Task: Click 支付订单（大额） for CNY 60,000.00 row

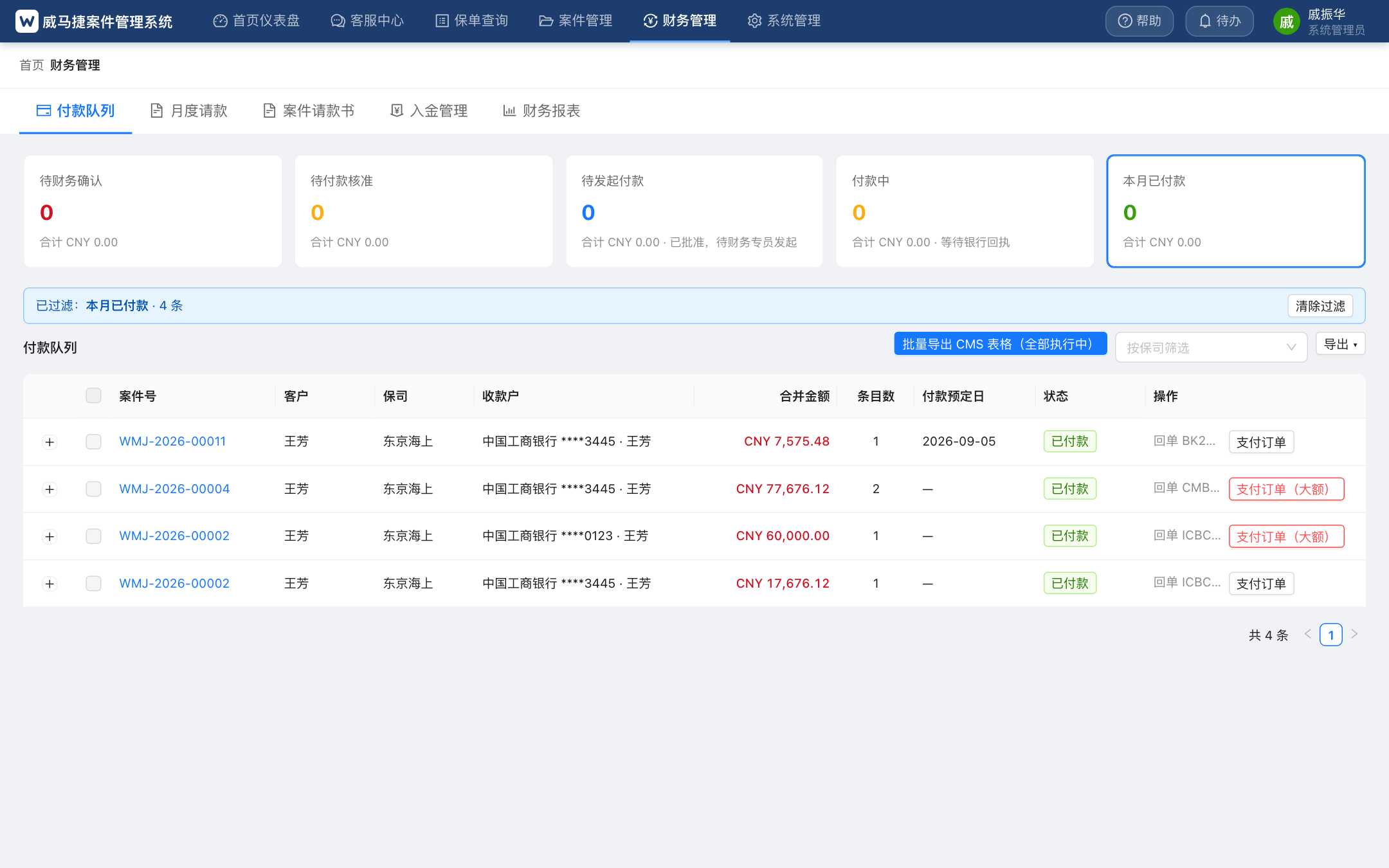Action: point(1286,537)
